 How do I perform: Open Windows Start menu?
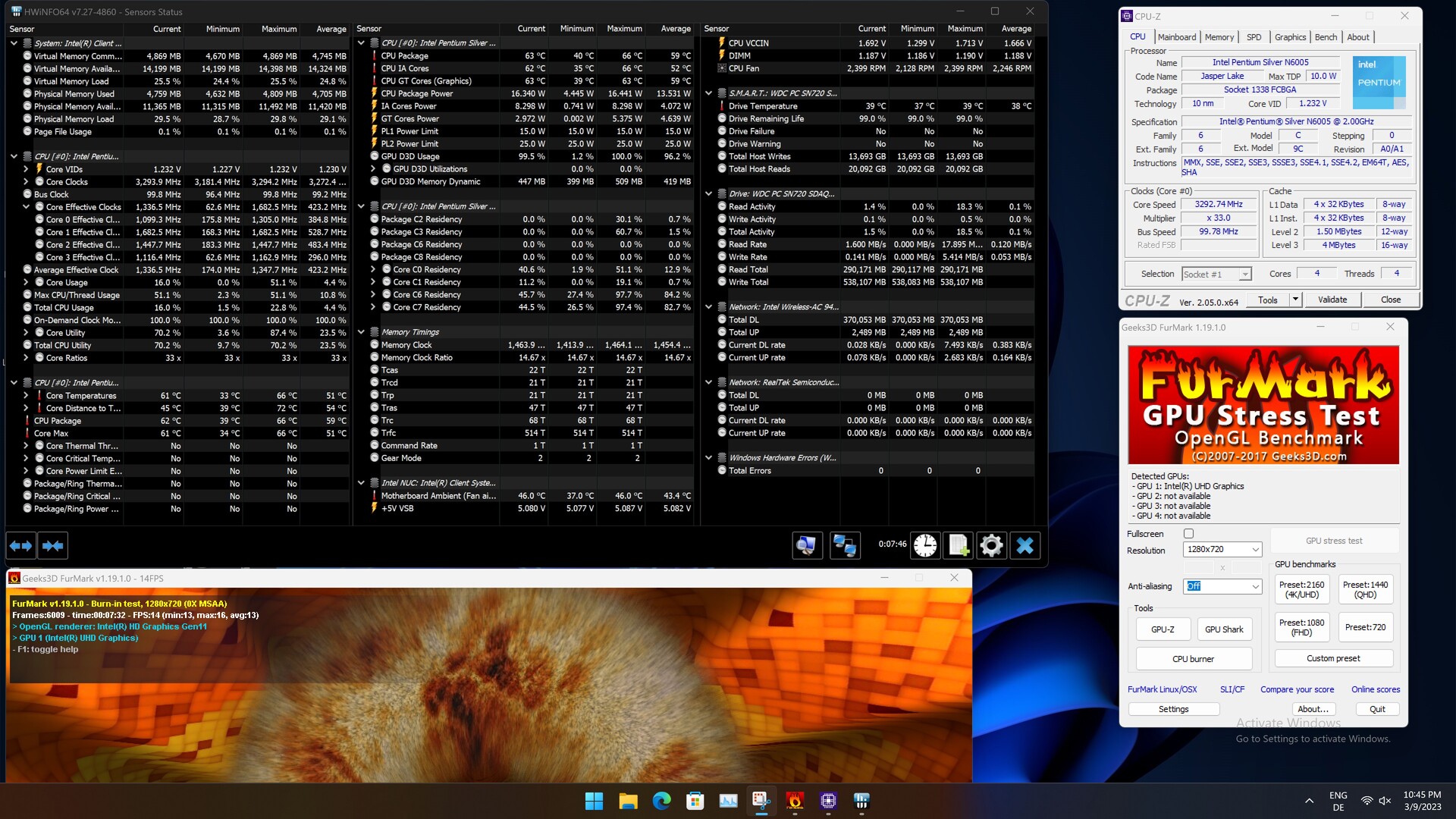click(594, 801)
